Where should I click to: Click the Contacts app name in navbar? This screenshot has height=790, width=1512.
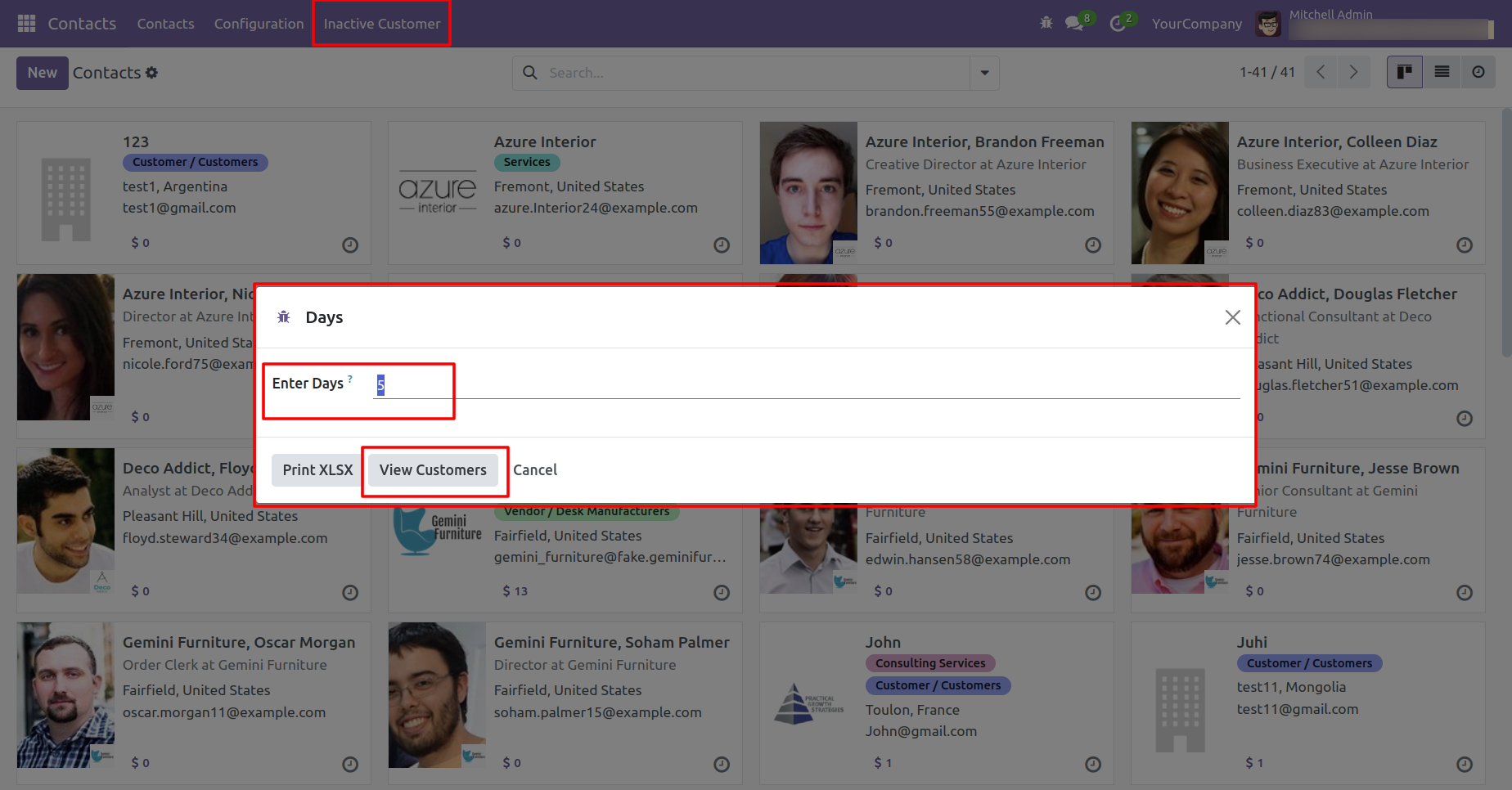(82, 24)
